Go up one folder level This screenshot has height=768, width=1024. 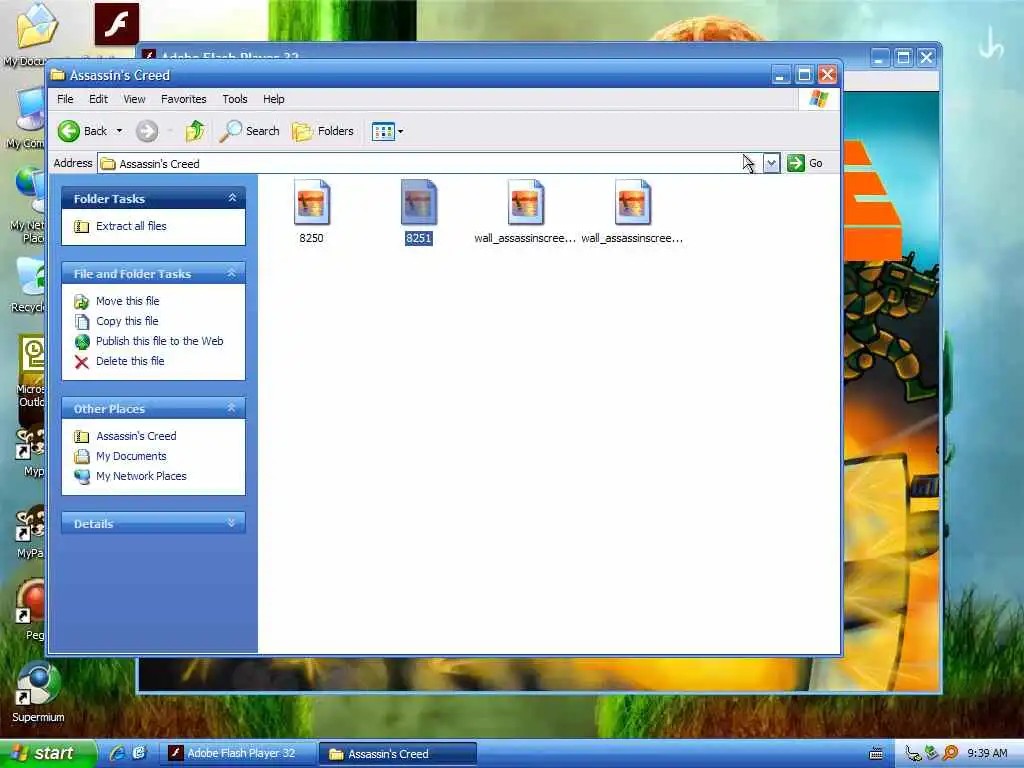(195, 131)
